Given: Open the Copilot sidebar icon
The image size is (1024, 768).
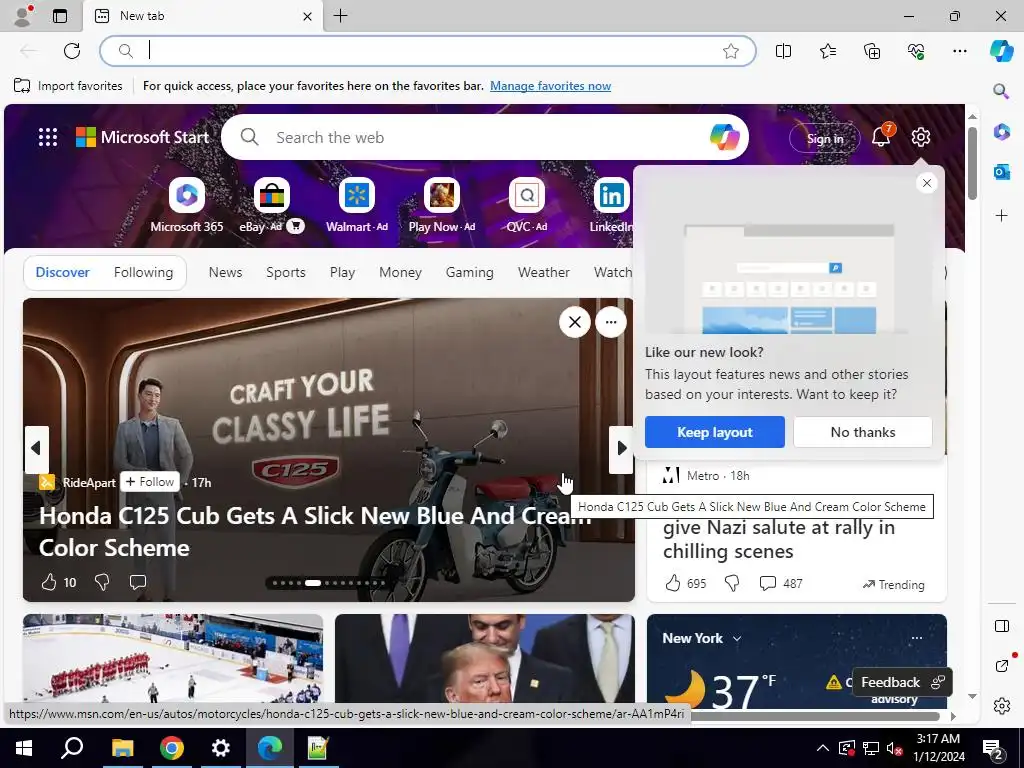Looking at the screenshot, I should tap(1001, 51).
